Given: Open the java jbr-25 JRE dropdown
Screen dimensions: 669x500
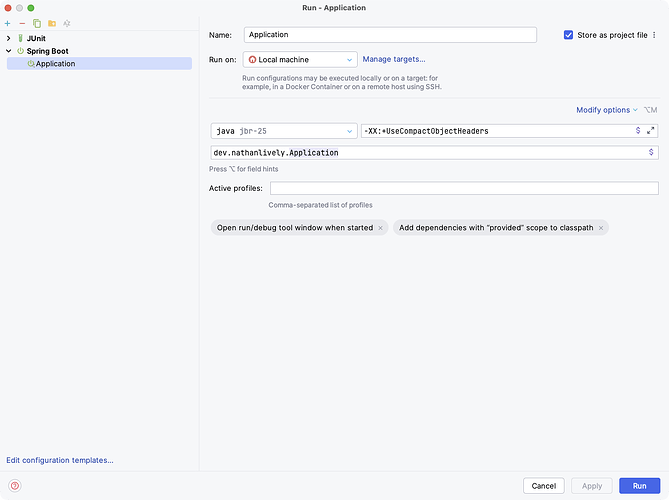Looking at the screenshot, I should [x=284, y=130].
